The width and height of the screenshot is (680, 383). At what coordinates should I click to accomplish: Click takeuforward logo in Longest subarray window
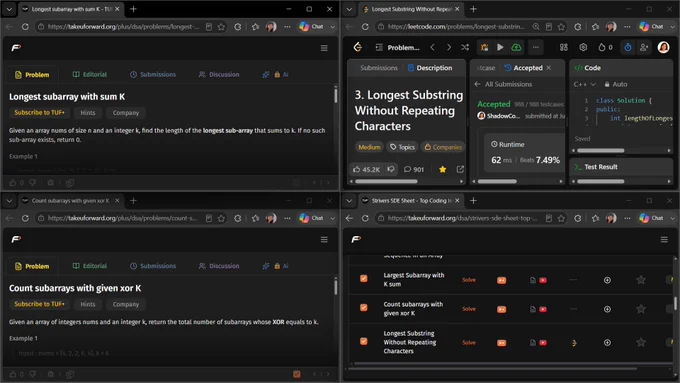pyautogui.click(x=16, y=48)
